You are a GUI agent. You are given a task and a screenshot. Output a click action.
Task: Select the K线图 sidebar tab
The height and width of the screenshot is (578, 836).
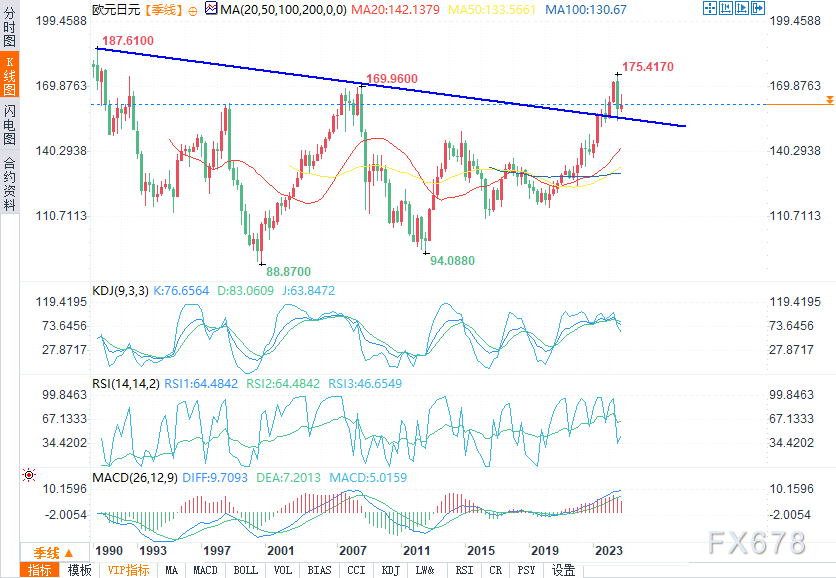point(9,75)
